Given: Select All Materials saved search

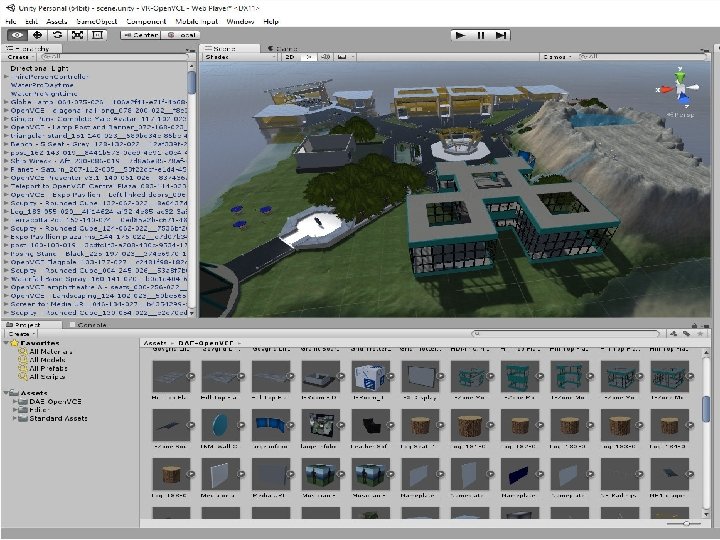Looking at the screenshot, I should [50, 351].
